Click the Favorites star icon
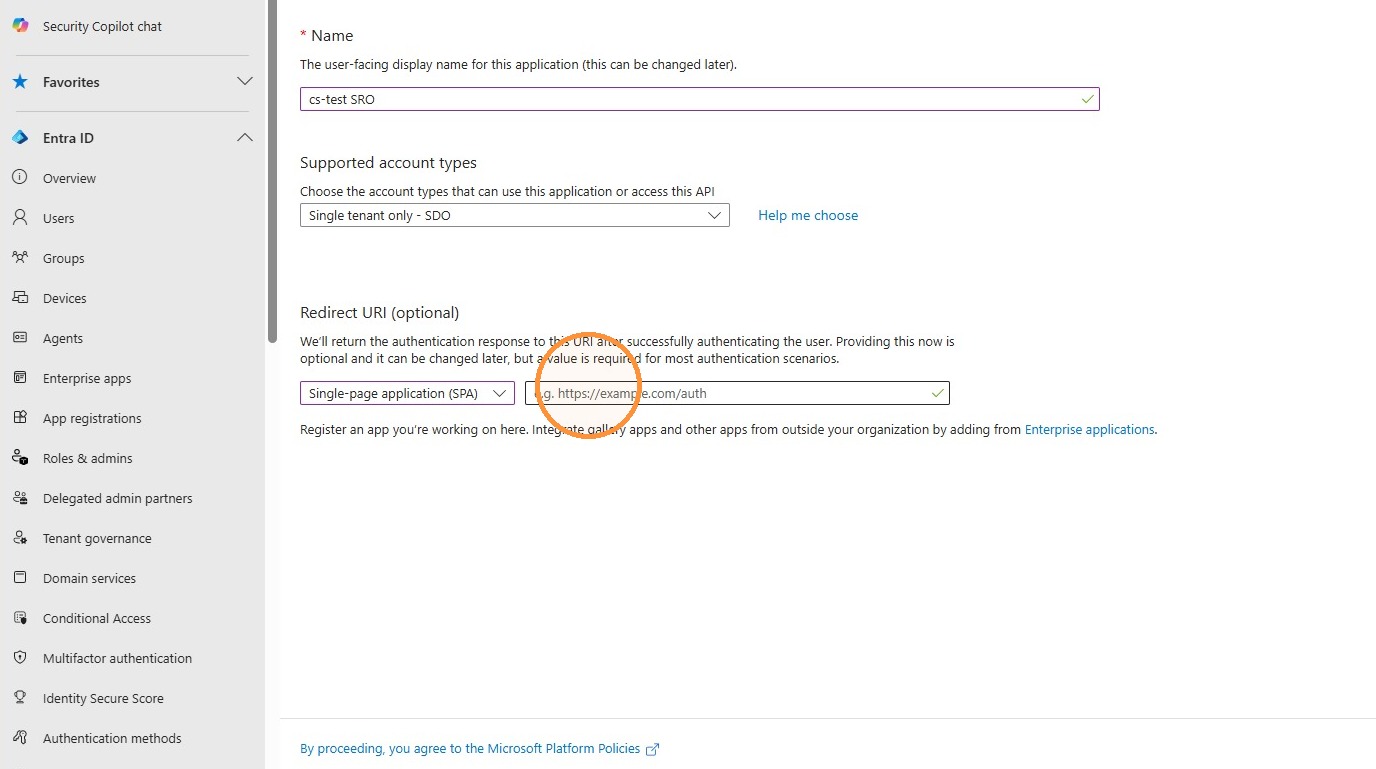Viewport: 1376px width, 769px height. pyautogui.click(x=20, y=82)
